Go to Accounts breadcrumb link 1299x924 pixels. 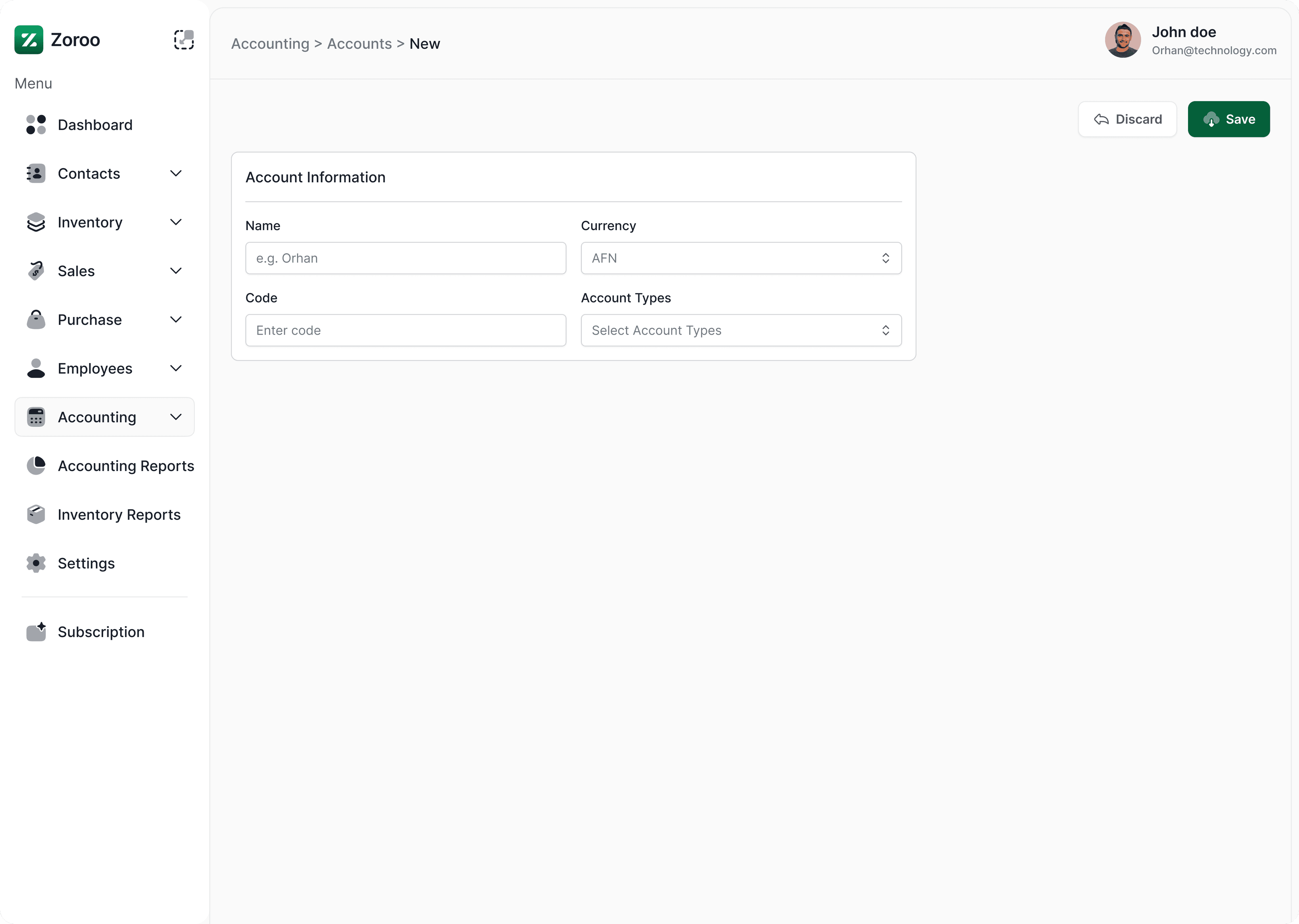(359, 44)
